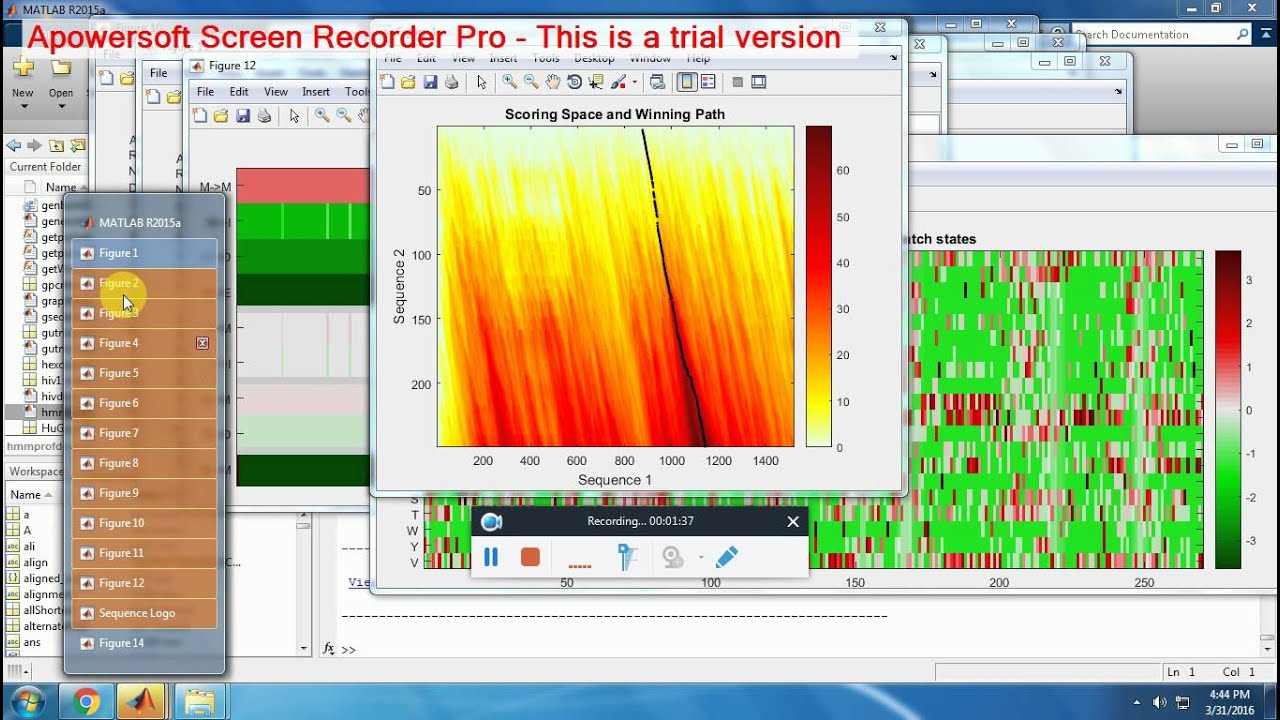
Task: Click Print icon in Figure 12 toolbar
Action: pyautogui.click(x=264, y=116)
